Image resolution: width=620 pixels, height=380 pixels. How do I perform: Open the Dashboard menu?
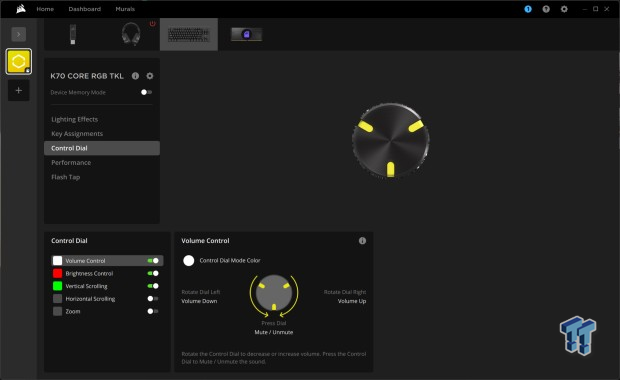[85, 9]
